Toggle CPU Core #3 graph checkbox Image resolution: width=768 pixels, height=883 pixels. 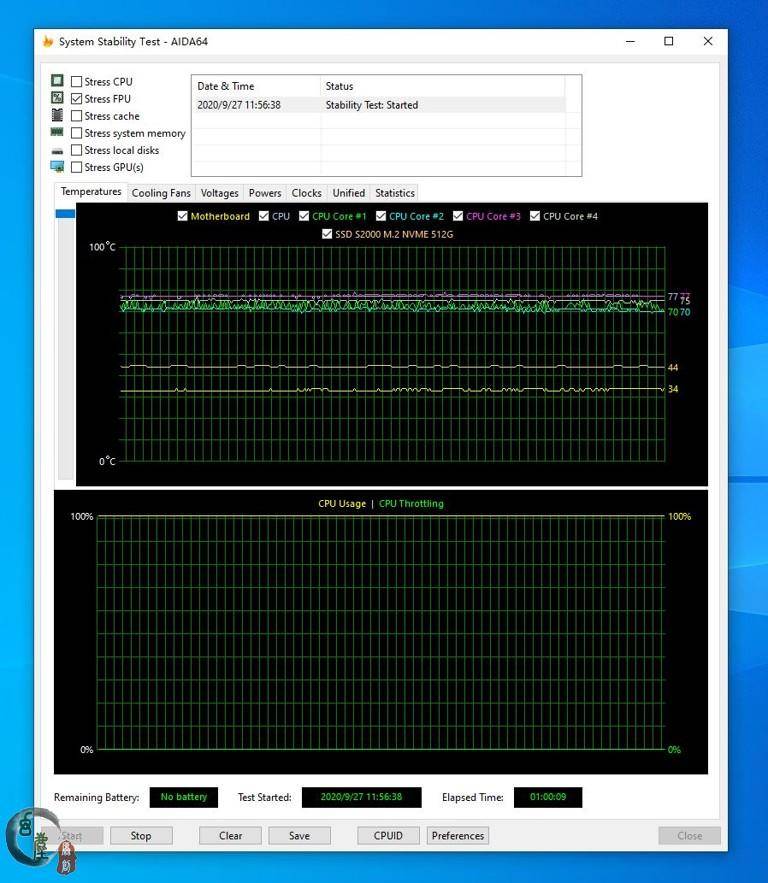(x=458, y=216)
